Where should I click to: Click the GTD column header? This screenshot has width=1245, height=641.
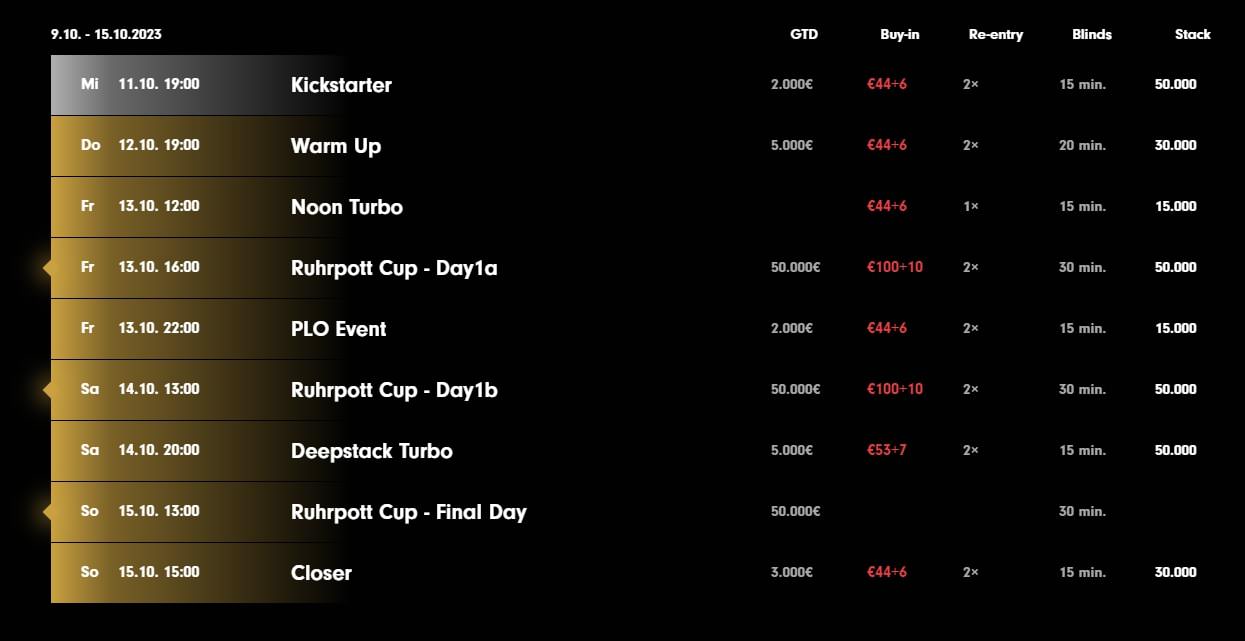804,34
